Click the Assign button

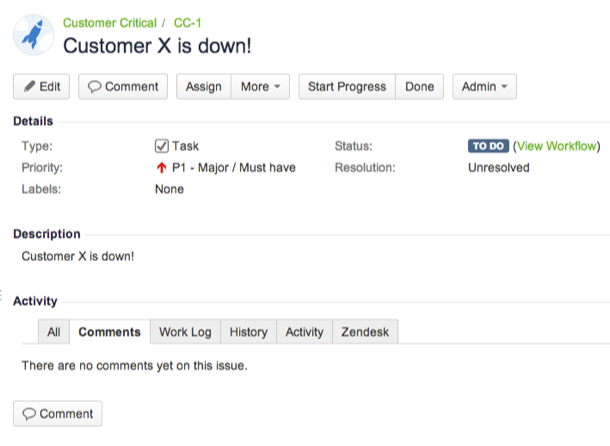[x=204, y=87]
